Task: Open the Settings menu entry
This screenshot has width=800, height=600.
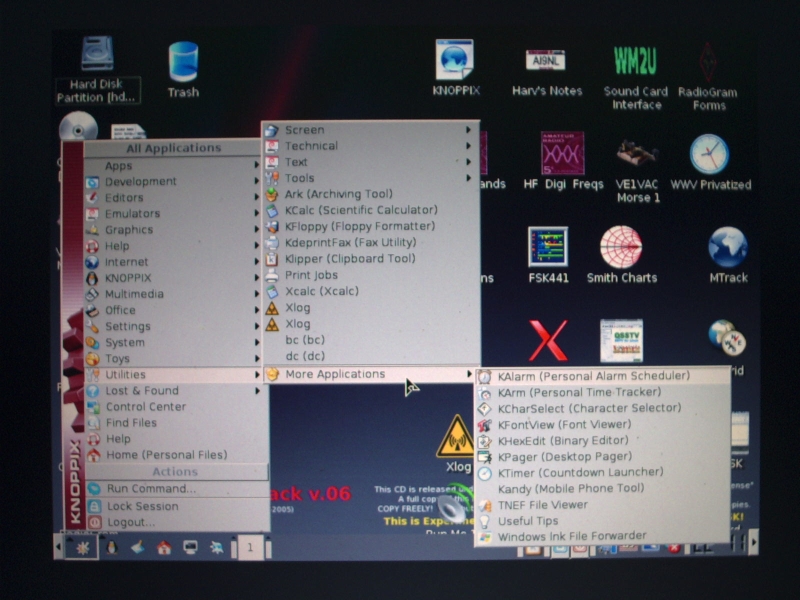Action: coord(172,326)
